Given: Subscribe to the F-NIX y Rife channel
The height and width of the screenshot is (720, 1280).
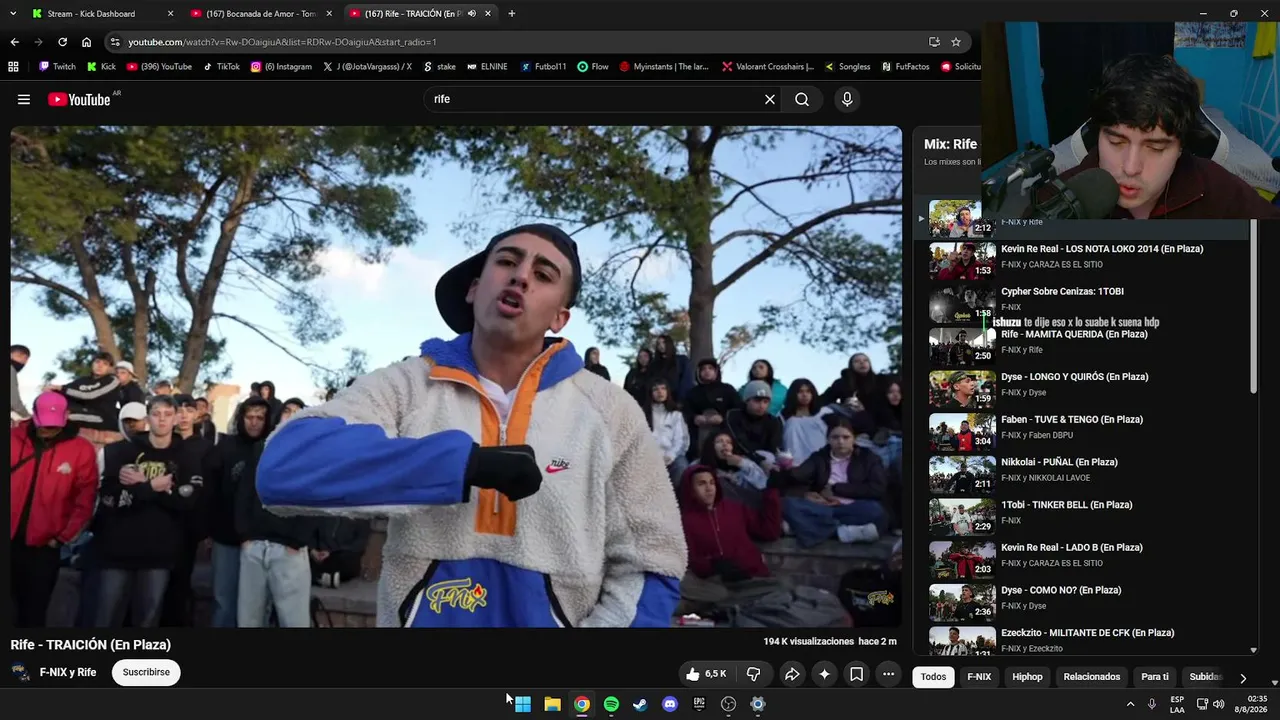Looking at the screenshot, I should coord(146,672).
